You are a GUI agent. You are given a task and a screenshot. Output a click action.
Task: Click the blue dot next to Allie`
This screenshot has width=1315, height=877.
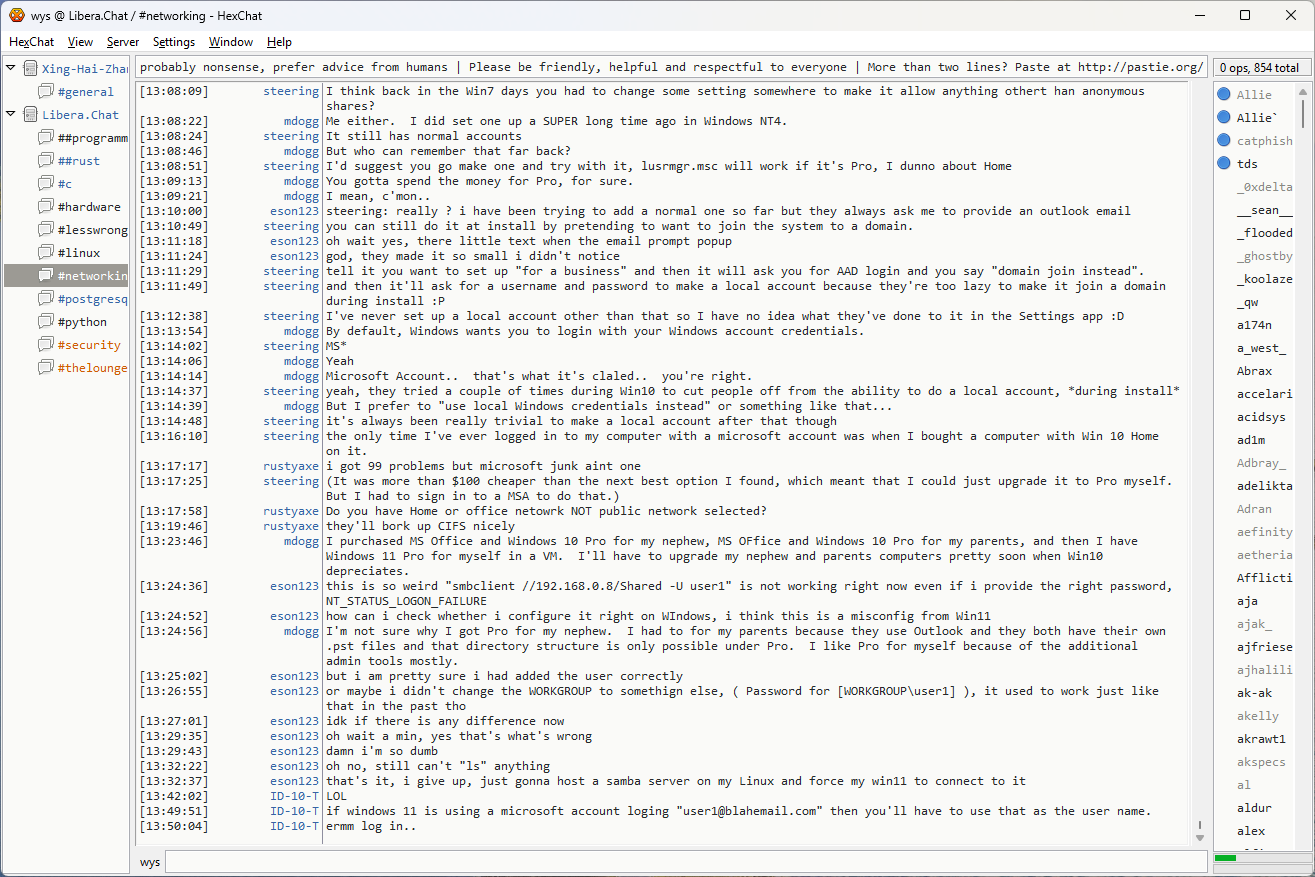pos(1224,118)
